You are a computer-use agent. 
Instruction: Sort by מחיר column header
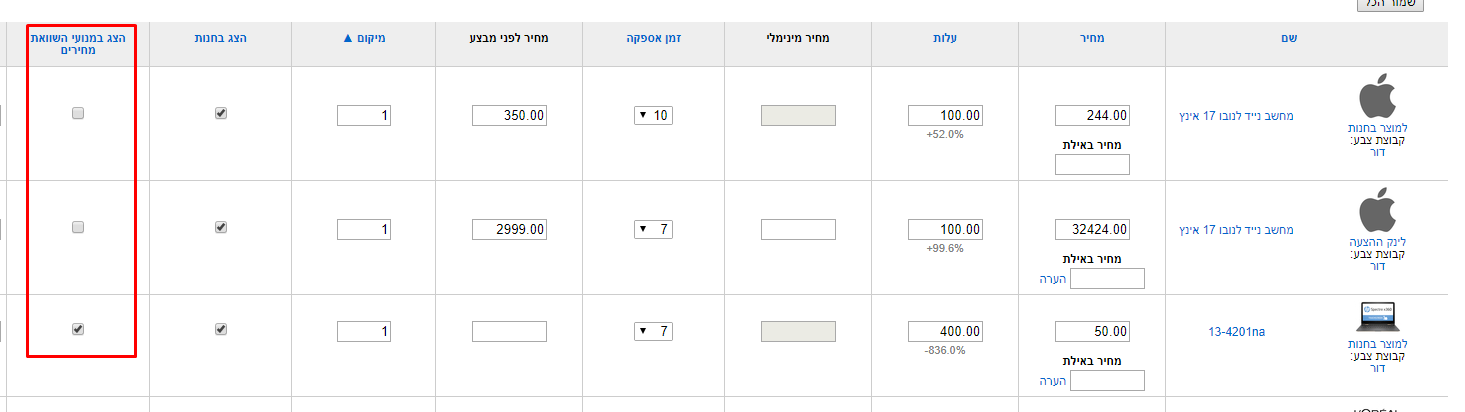tap(1092, 38)
